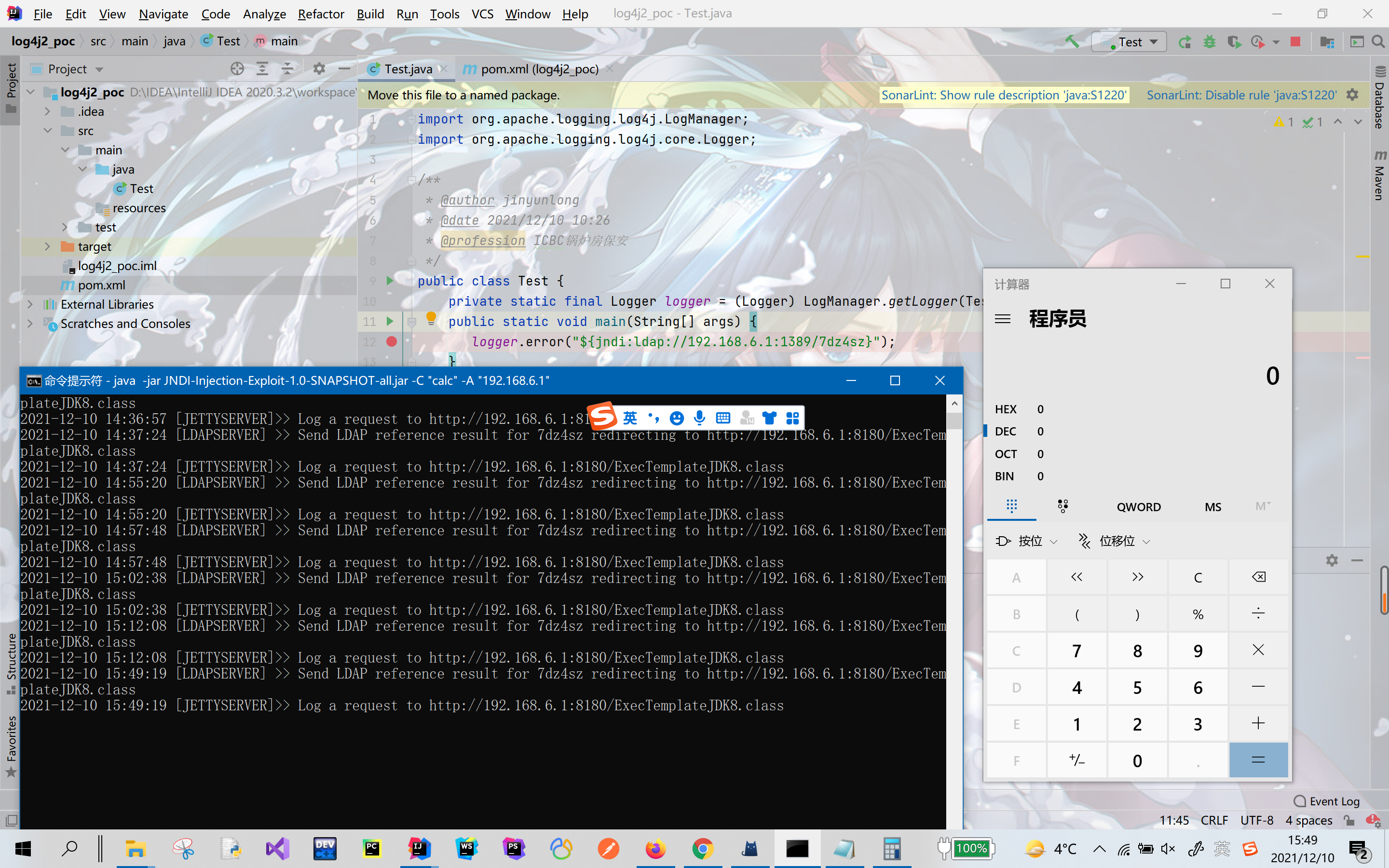Open Sogou input emoji icon
This screenshot has width=1389, height=868.
coord(677,418)
